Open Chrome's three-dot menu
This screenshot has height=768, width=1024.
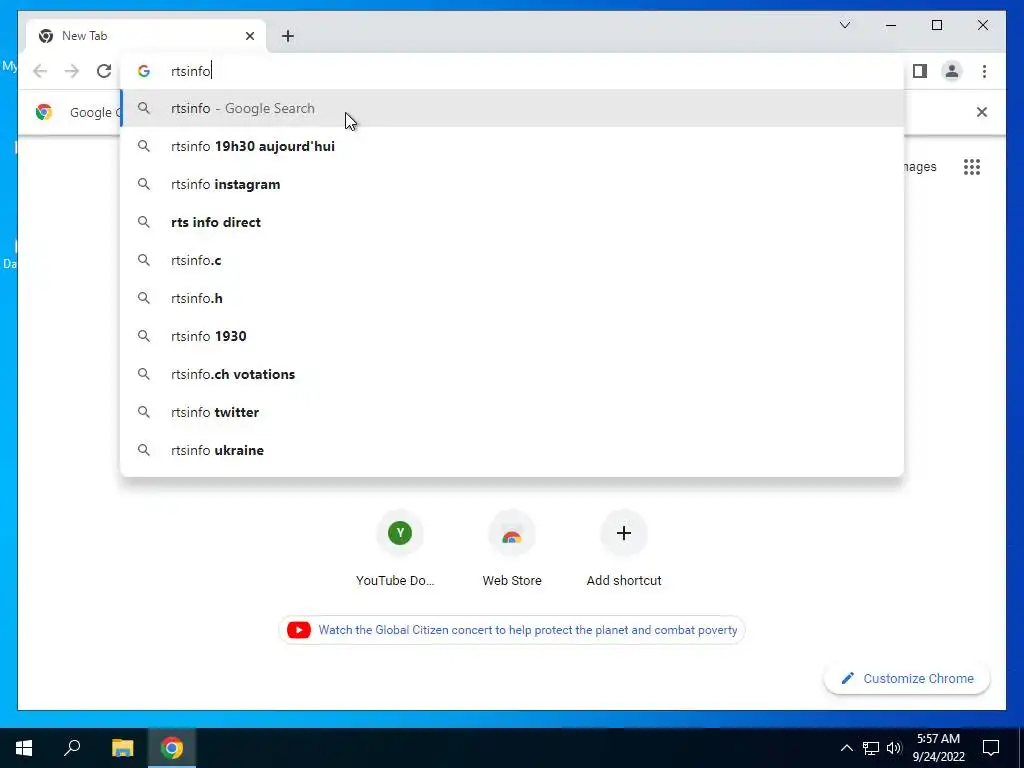(984, 71)
